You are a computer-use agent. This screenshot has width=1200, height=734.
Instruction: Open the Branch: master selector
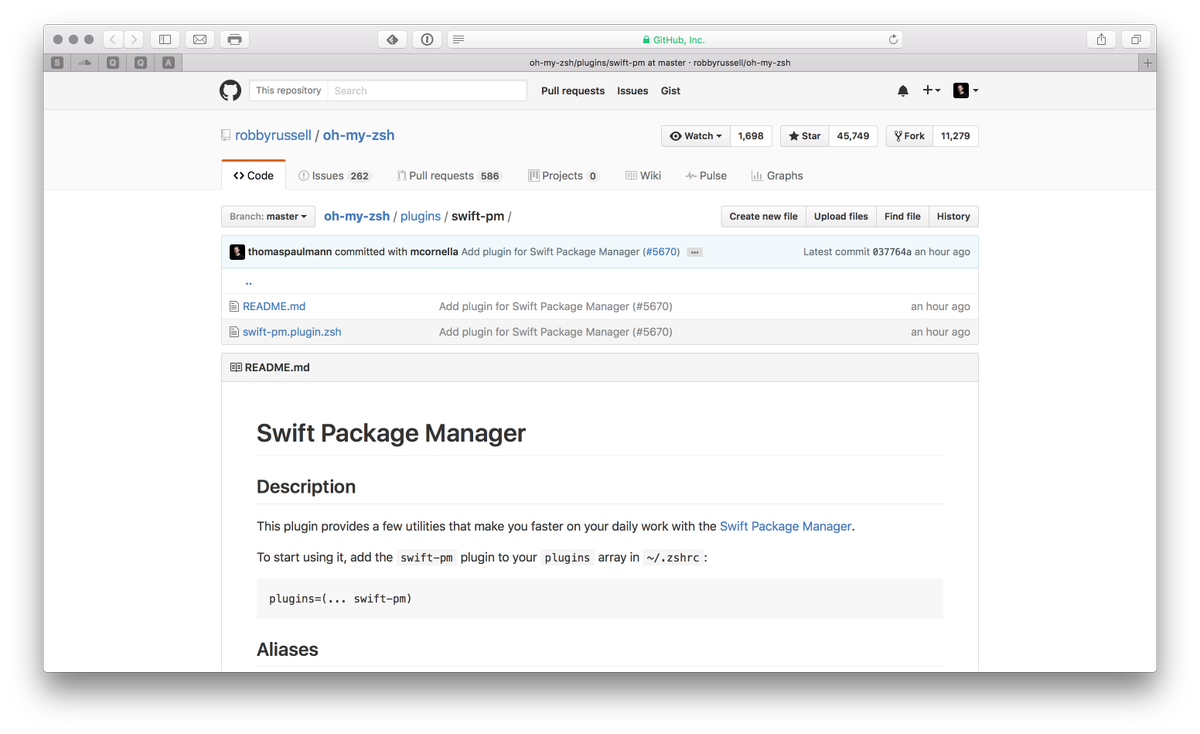[x=268, y=216]
